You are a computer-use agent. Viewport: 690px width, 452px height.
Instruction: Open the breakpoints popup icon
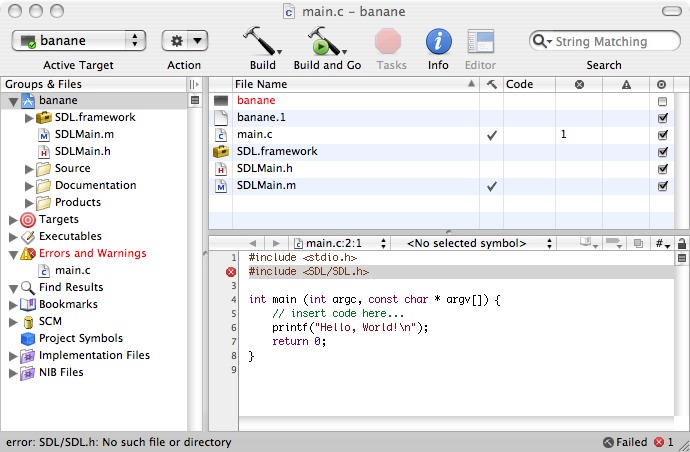click(x=613, y=243)
